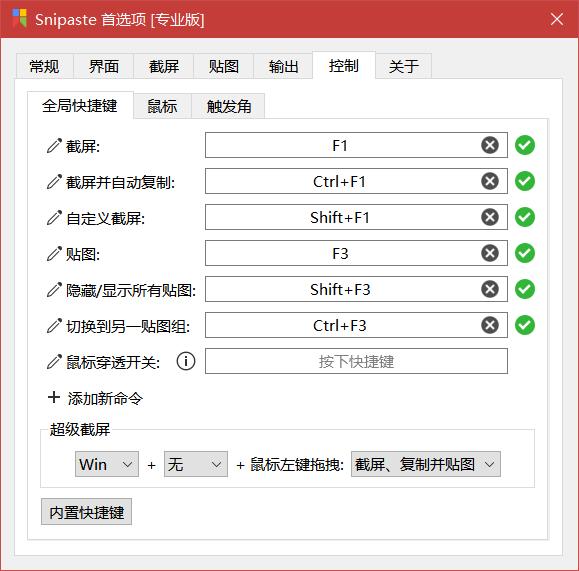
Task: Open the Win modifier dropdown
Action: (x=107, y=464)
